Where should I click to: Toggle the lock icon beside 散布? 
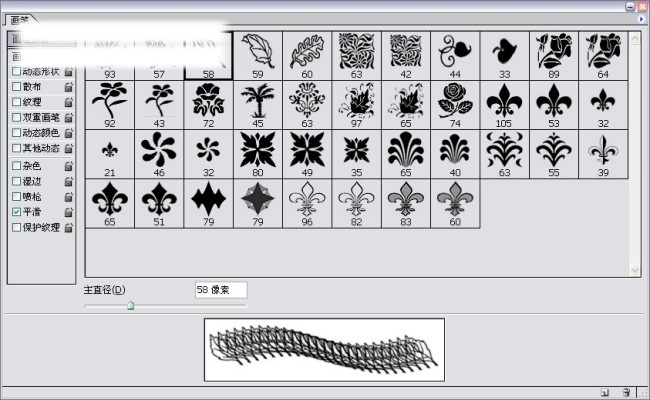[69, 87]
